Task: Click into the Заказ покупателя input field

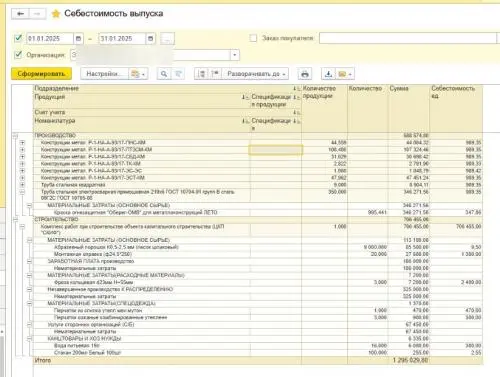Action: click(408, 38)
